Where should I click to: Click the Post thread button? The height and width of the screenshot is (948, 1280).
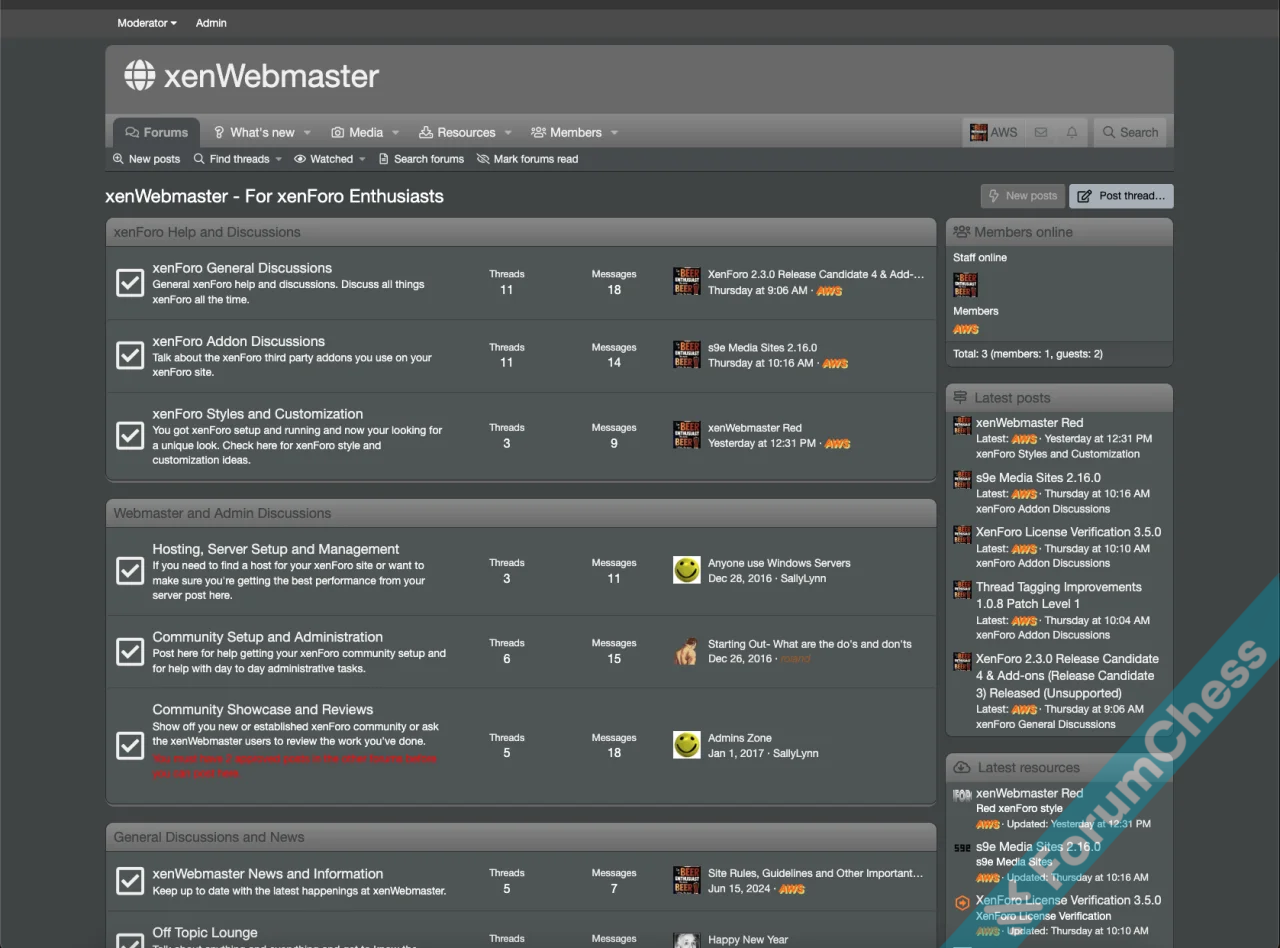tap(1121, 196)
